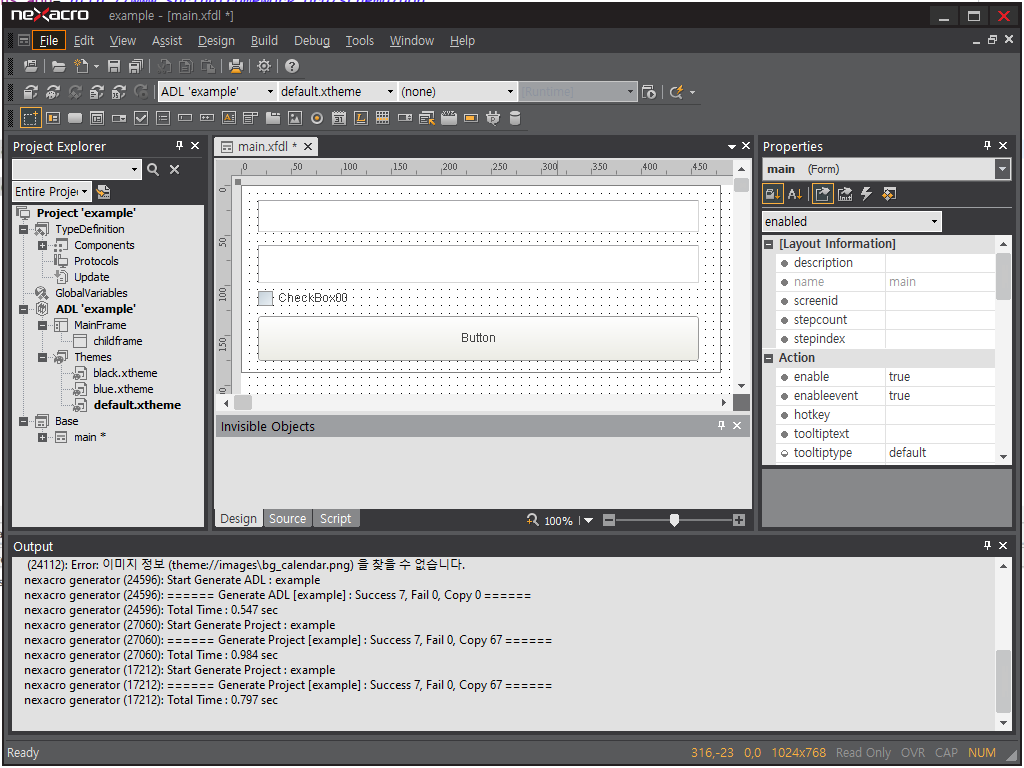Select the Button component tool
The image size is (1024, 768).
[x=75, y=118]
